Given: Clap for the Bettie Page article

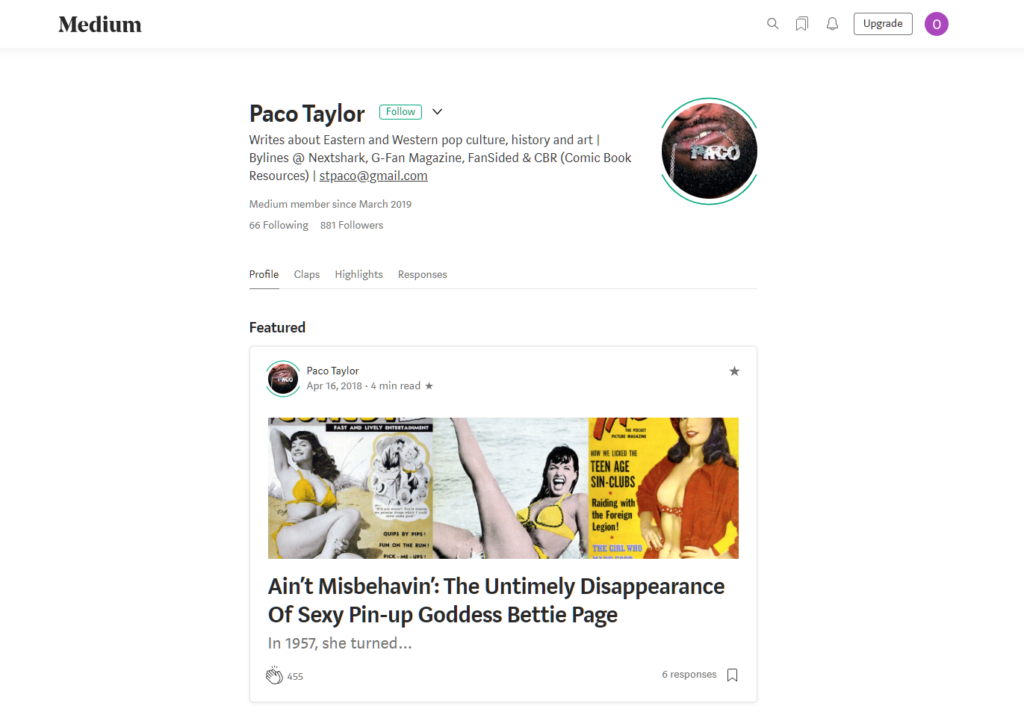Looking at the screenshot, I should 274,675.
